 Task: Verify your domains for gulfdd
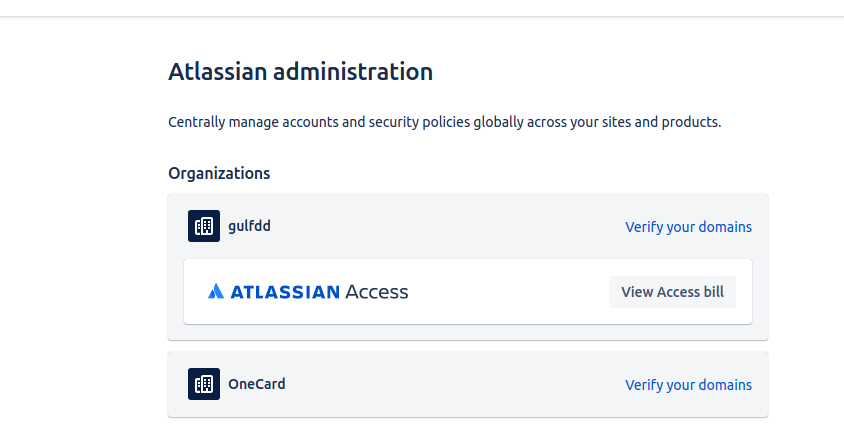(688, 227)
